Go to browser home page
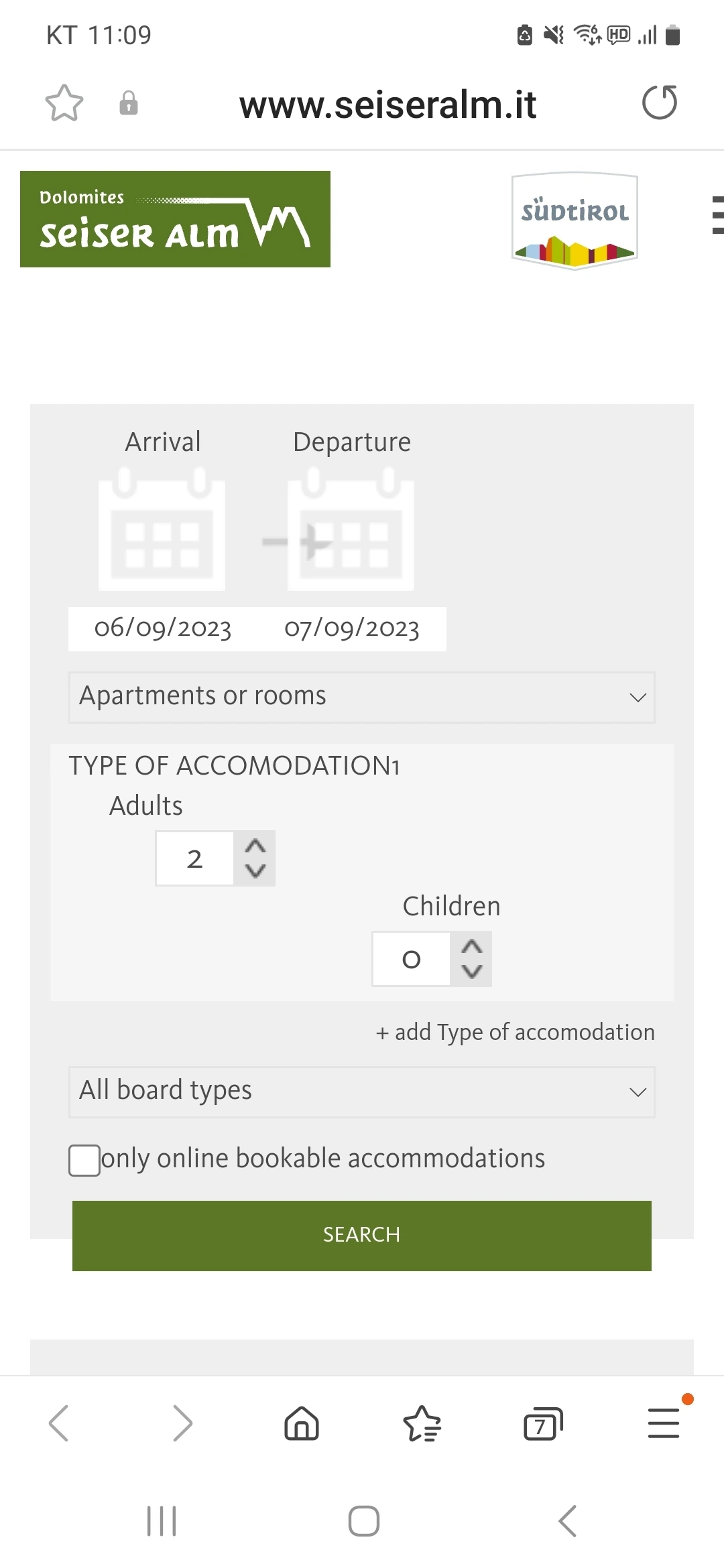Viewport: 724px width, 1568px height. tap(302, 1423)
